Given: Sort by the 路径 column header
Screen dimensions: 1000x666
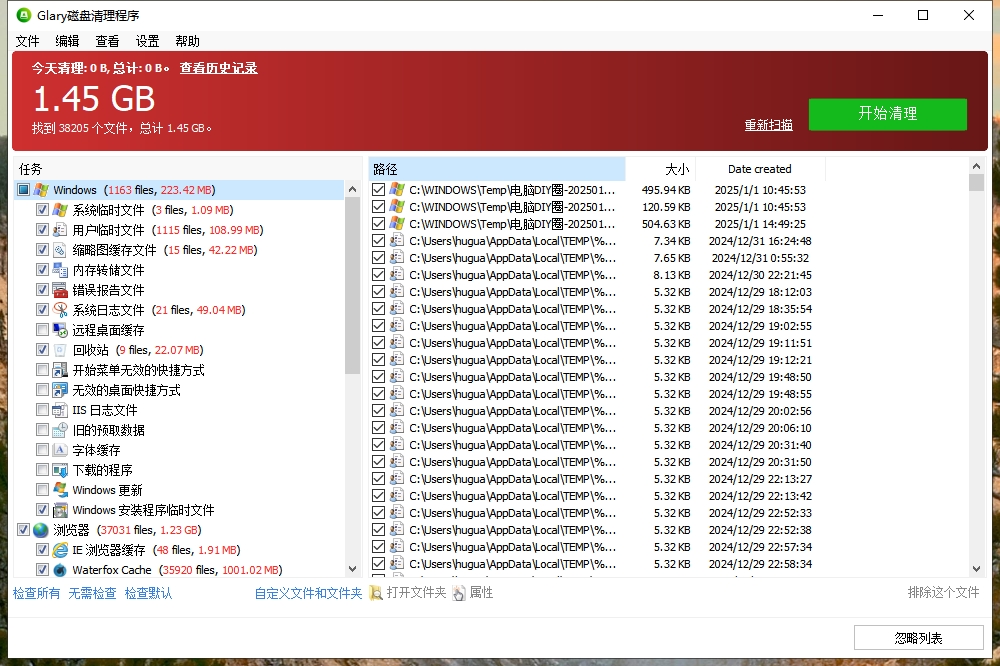Looking at the screenshot, I should coord(497,169).
